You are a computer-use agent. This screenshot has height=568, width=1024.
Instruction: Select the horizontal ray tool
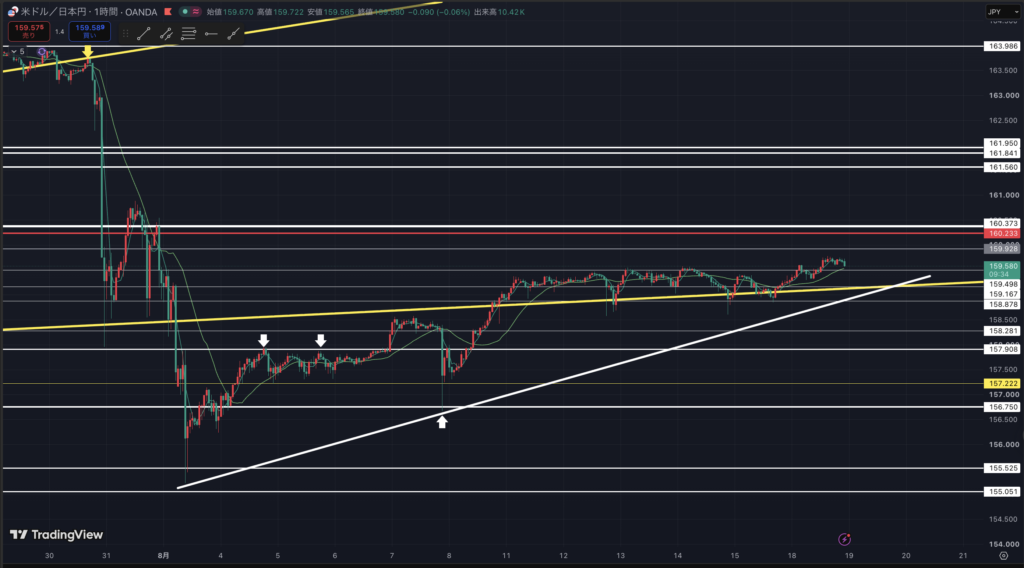click(x=210, y=34)
